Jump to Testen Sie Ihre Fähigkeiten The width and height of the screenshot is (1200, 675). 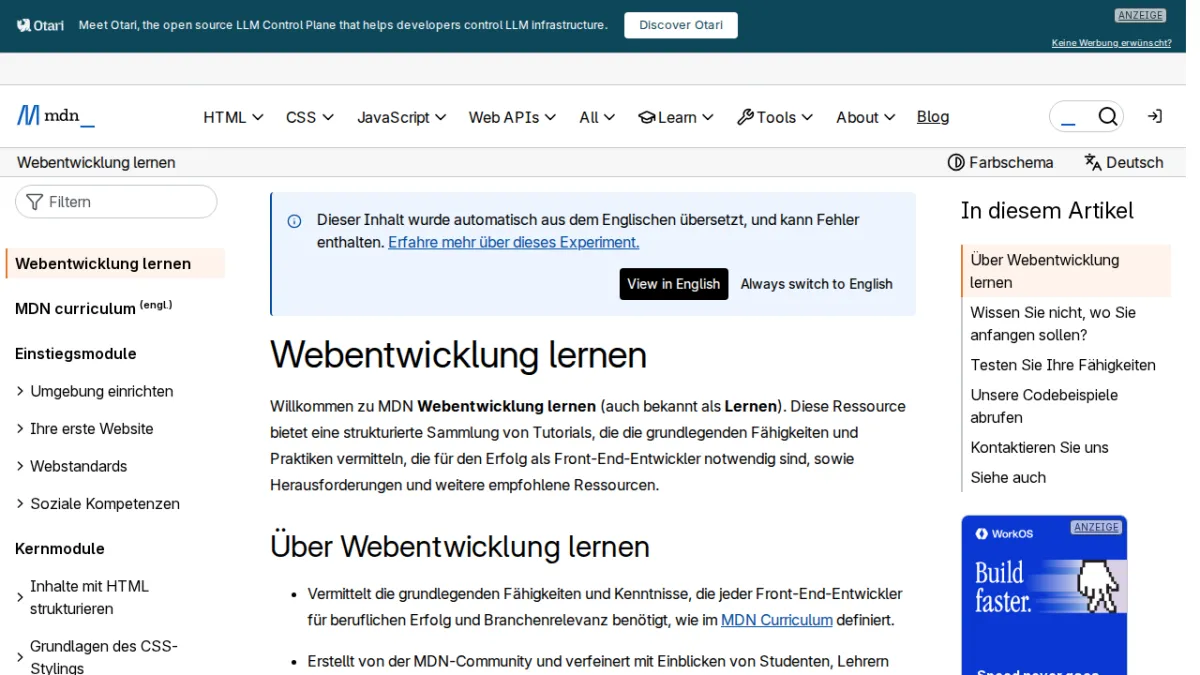(1063, 365)
